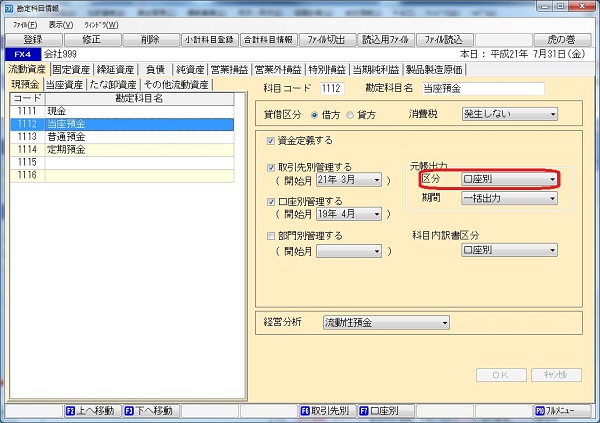Image resolution: width=600 pixels, height=423 pixels.
Task: Select the 借方 radio button
Action: (315, 115)
